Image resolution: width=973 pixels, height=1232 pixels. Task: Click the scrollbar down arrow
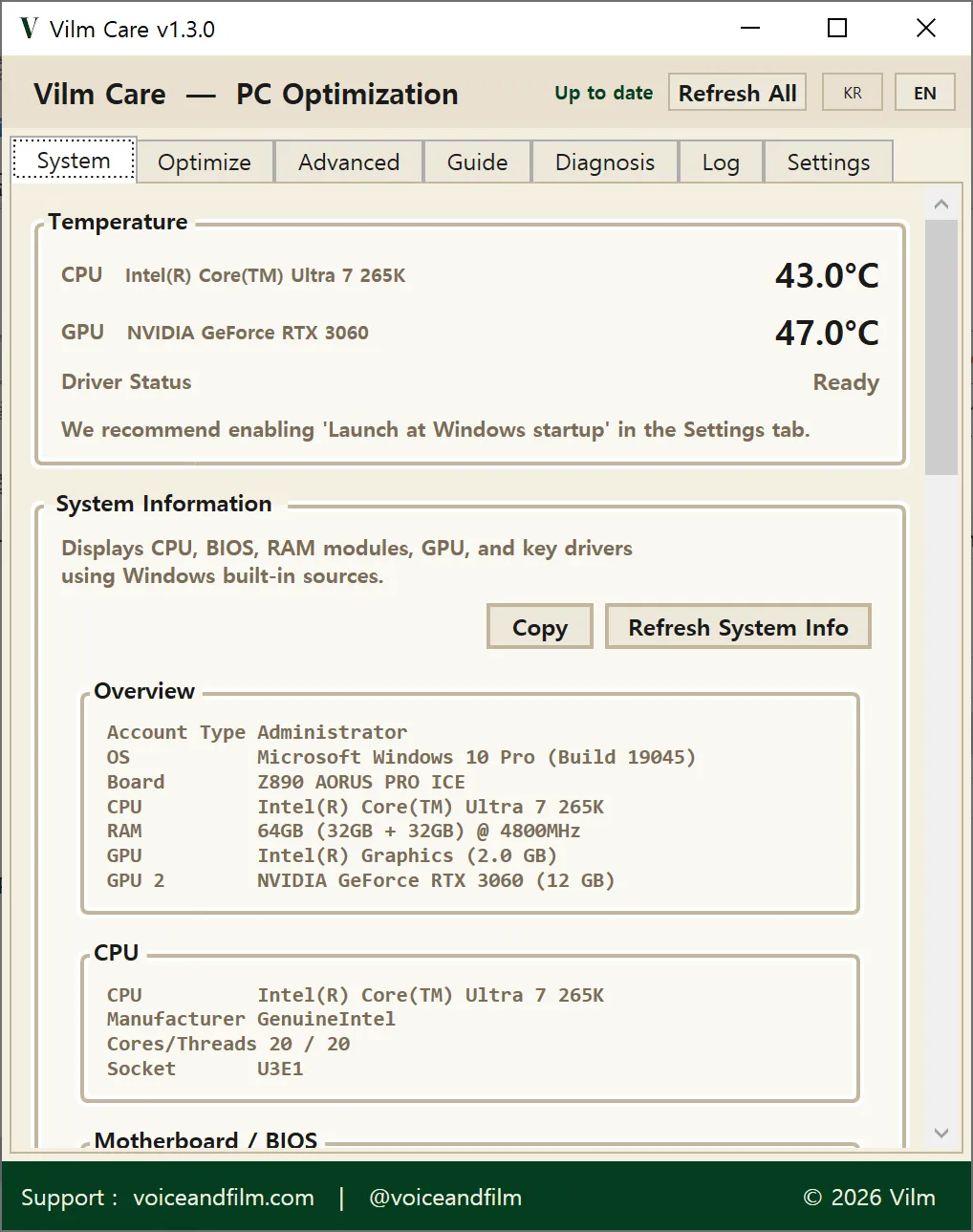941,1133
